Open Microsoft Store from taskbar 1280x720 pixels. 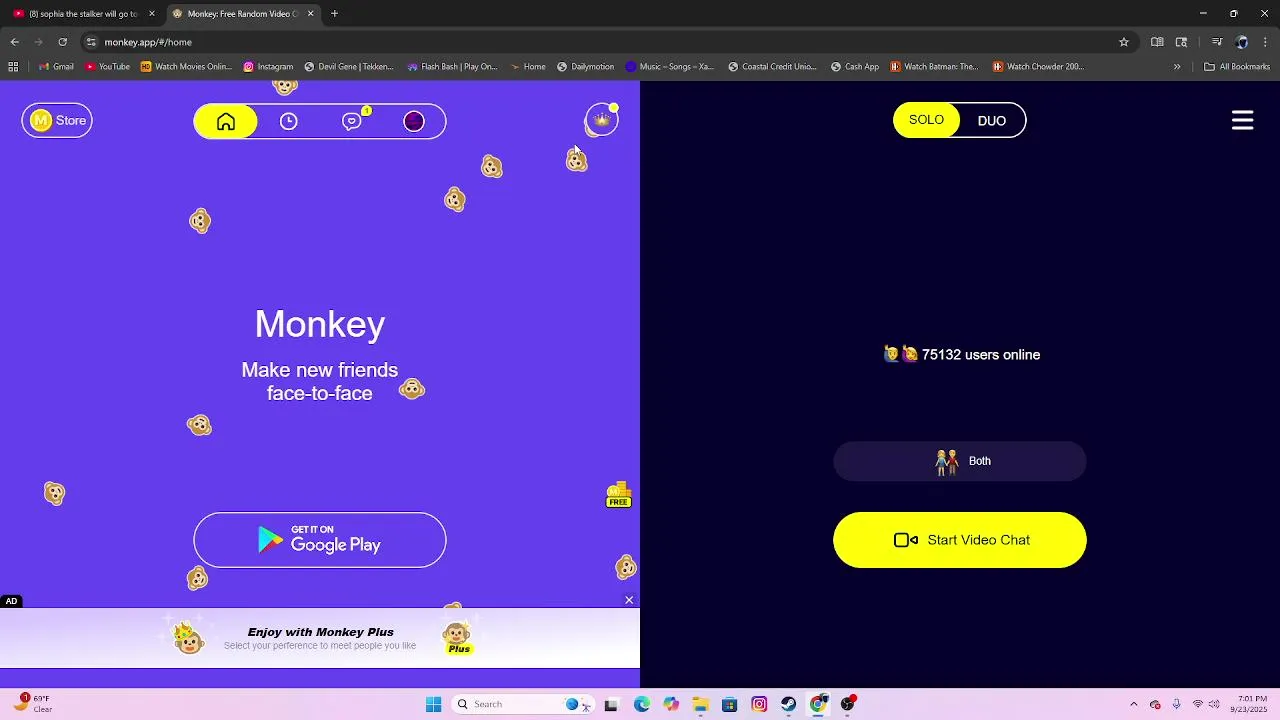(729, 704)
